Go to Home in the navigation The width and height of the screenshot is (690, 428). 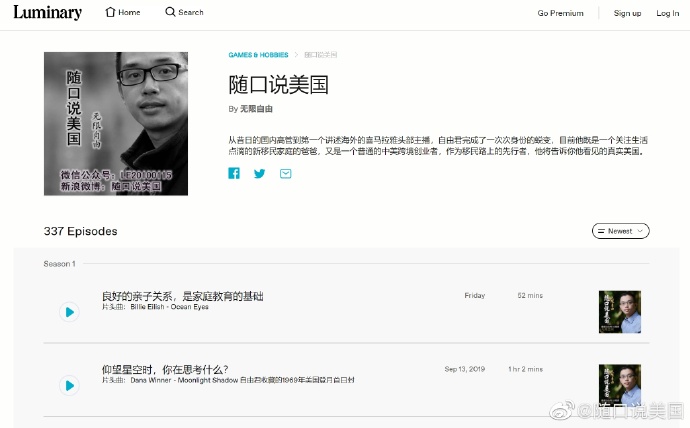click(123, 12)
